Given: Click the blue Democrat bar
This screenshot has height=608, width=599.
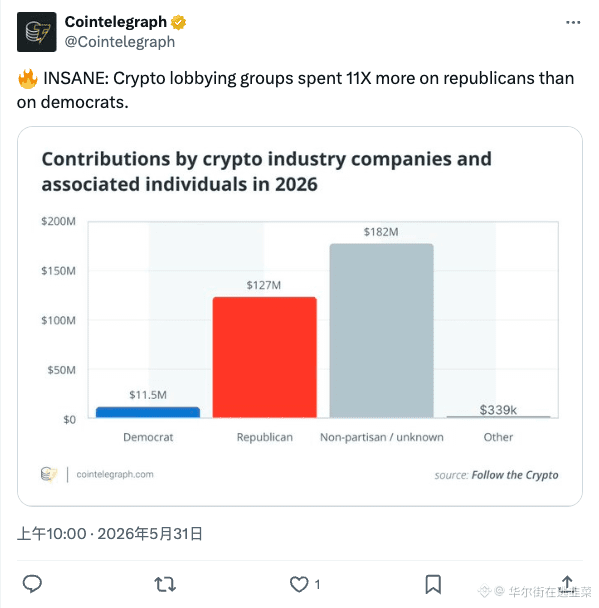Looking at the screenshot, I should tap(148, 412).
